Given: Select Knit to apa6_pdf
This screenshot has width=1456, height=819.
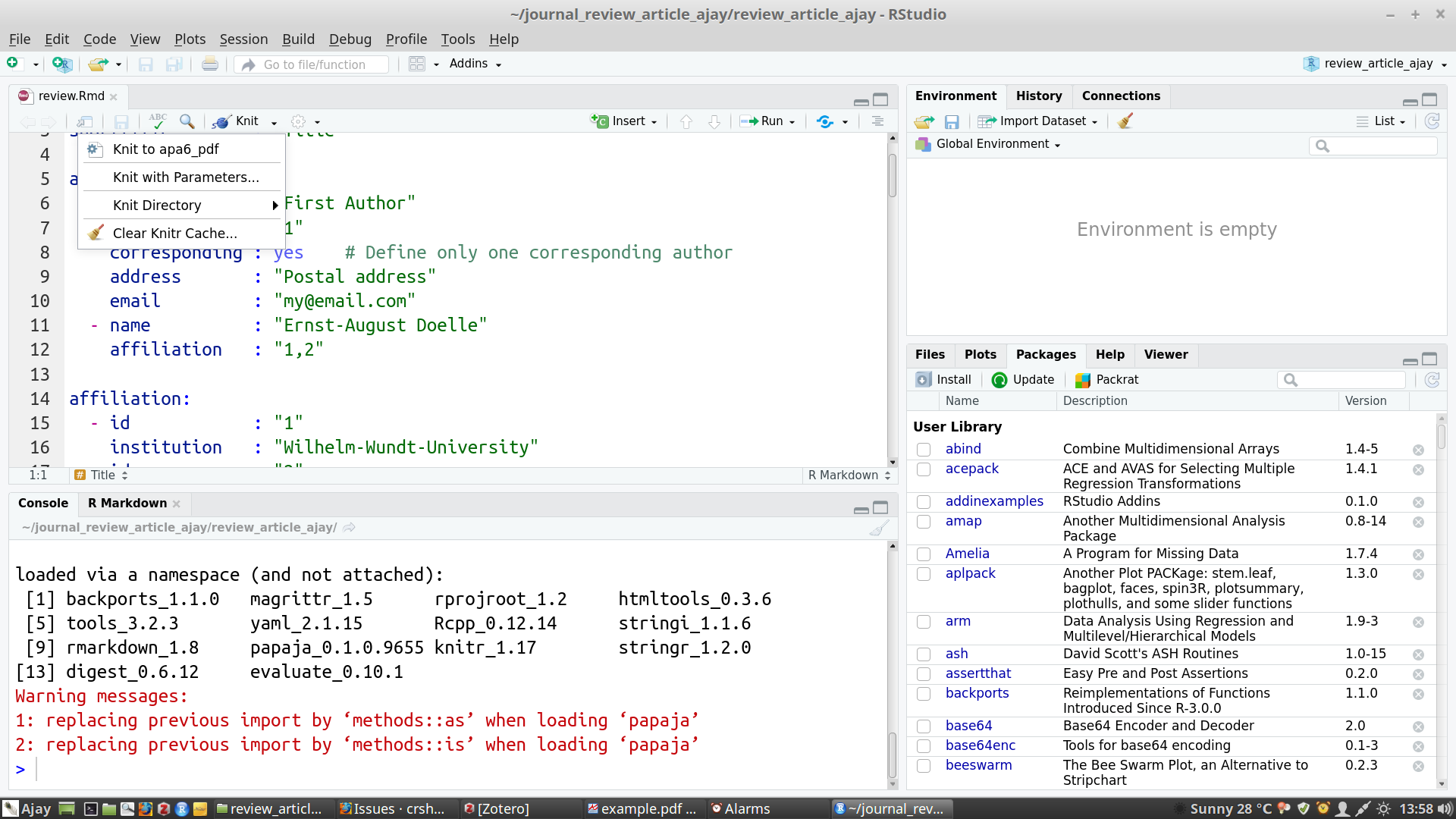Looking at the screenshot, I should pyautogui.click(x=166, y=149).
